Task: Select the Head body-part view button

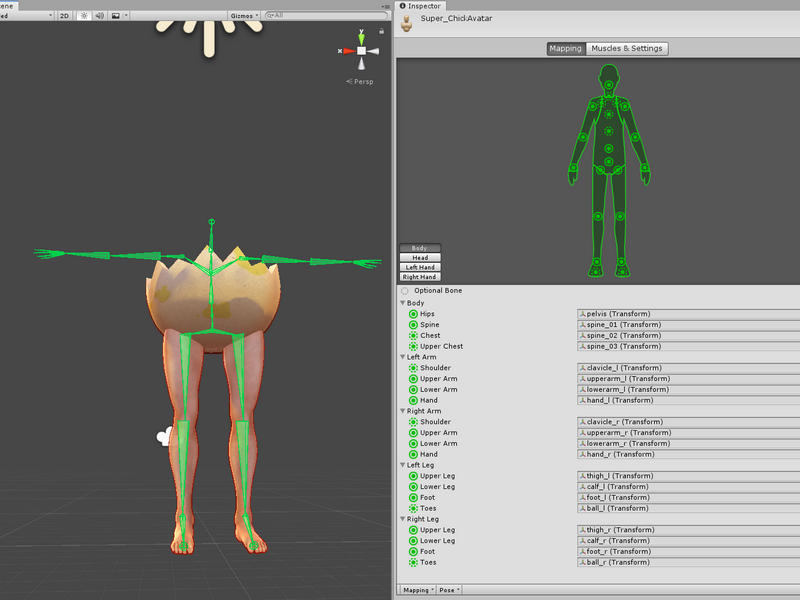Action: 420,258
